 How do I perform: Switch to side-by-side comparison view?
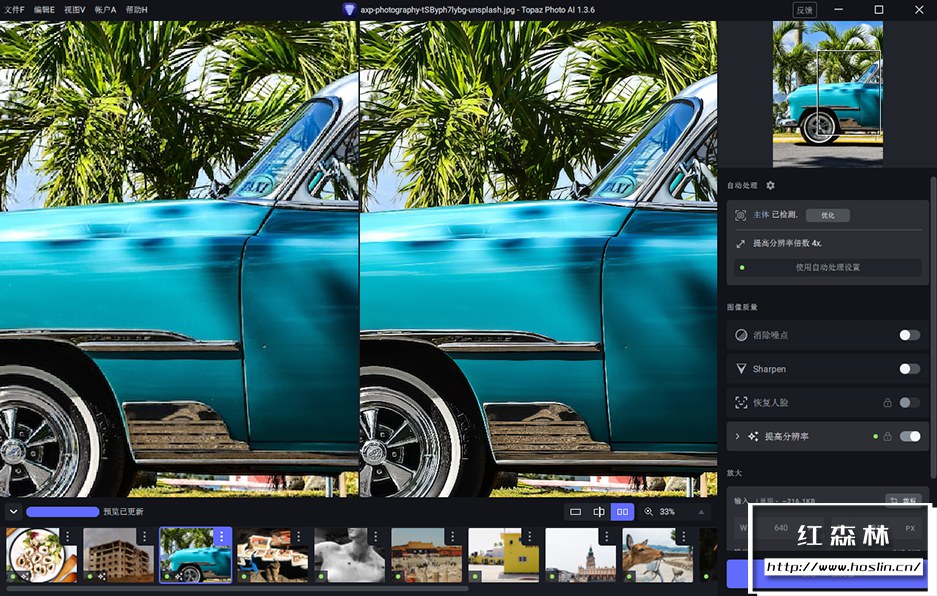622,512
